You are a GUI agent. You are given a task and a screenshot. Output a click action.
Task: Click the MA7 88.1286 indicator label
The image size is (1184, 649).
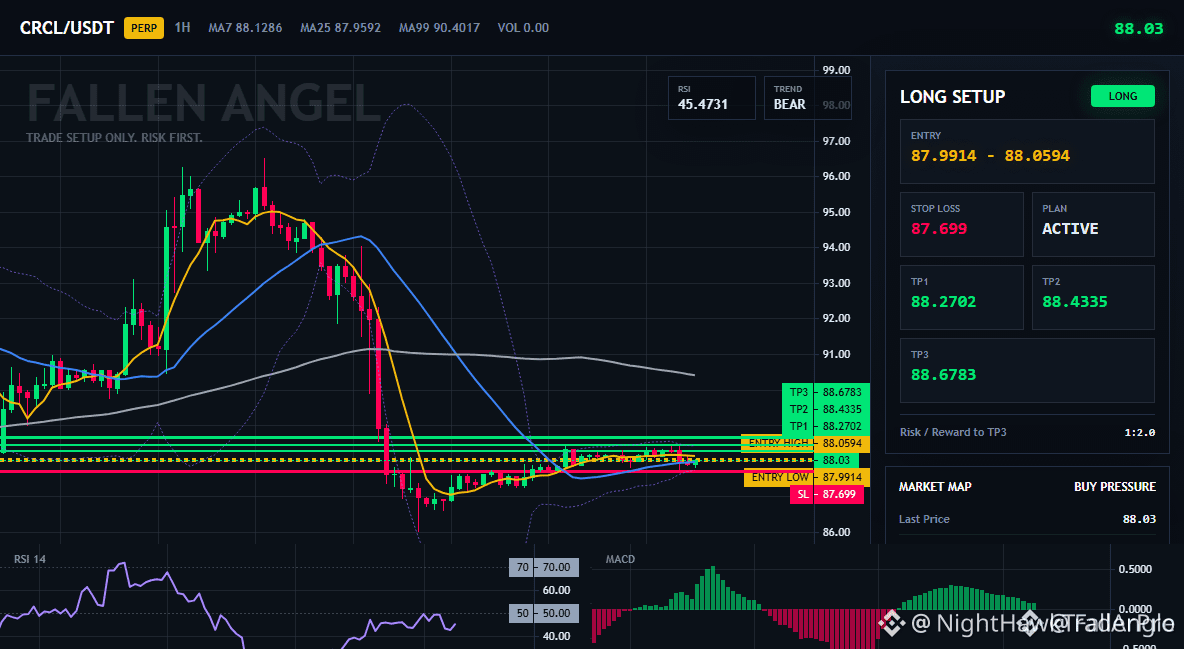click(245, 27)
